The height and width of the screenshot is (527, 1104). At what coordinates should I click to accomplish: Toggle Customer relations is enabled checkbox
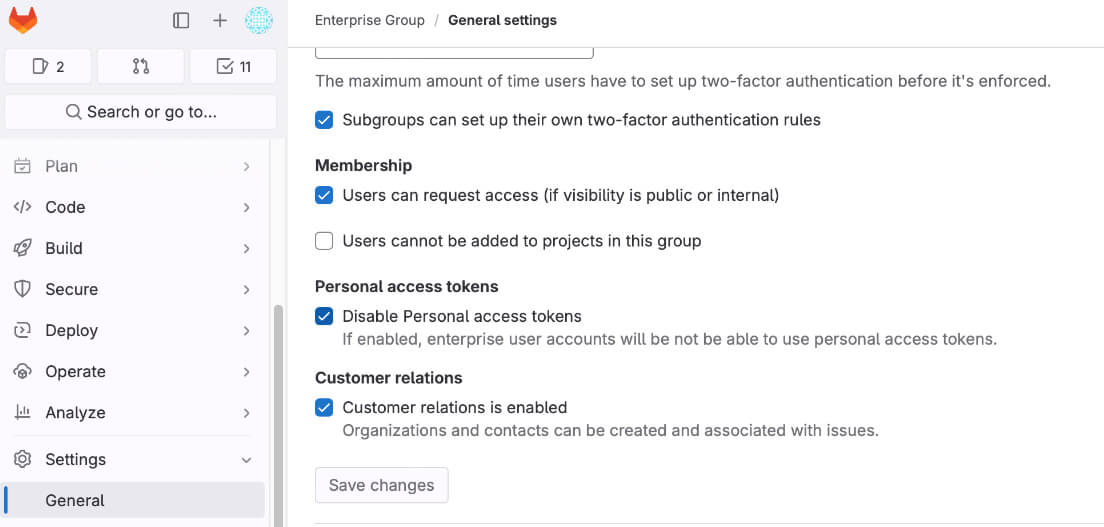click(324, 407)
